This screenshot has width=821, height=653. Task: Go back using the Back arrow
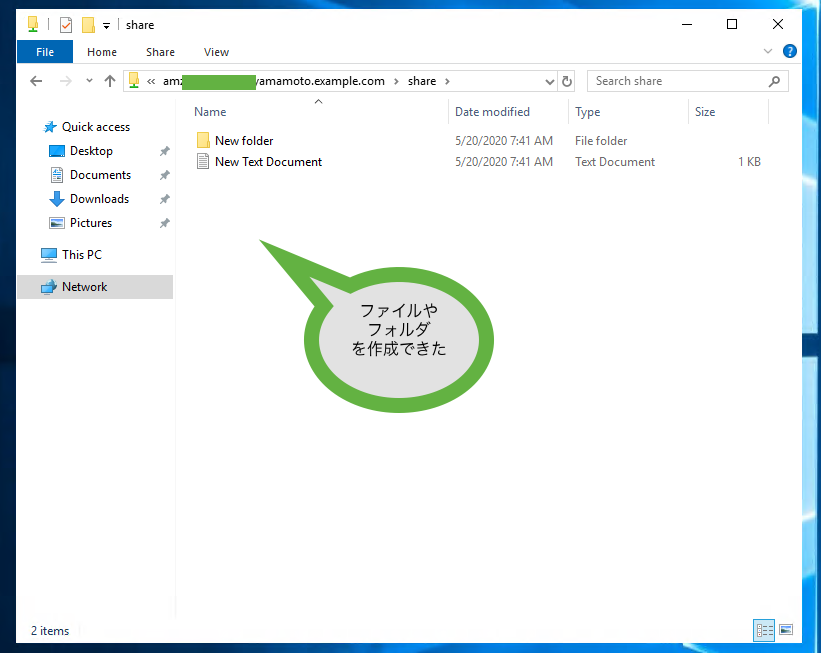pos(36,81)
